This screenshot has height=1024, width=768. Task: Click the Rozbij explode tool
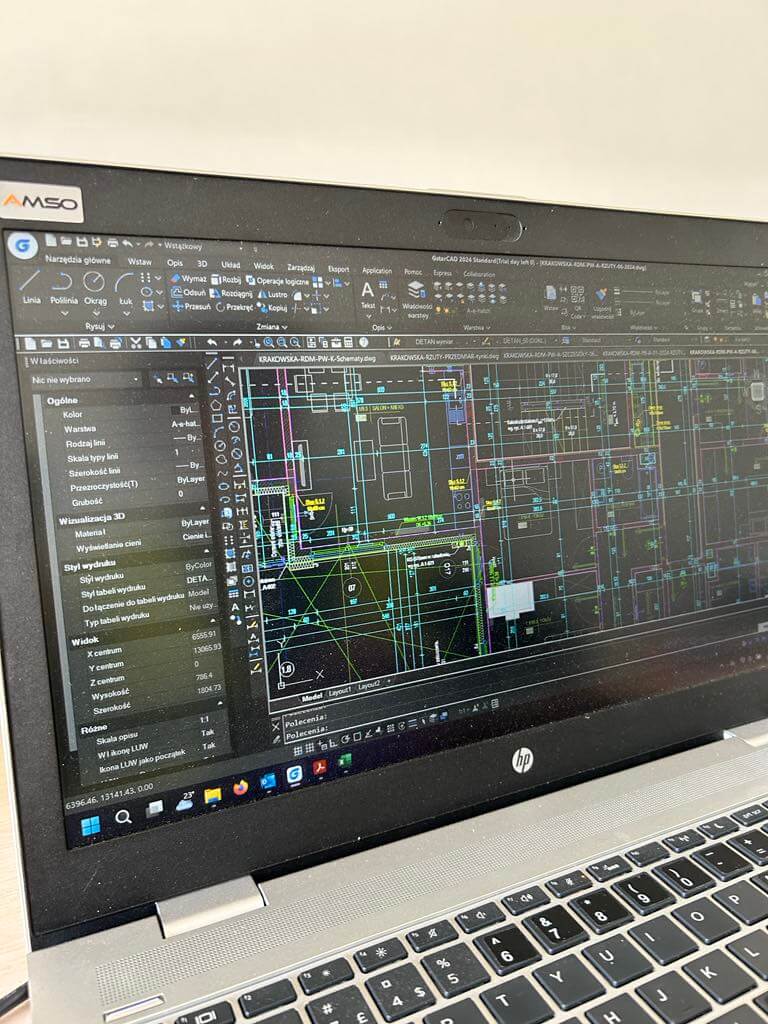226,280
